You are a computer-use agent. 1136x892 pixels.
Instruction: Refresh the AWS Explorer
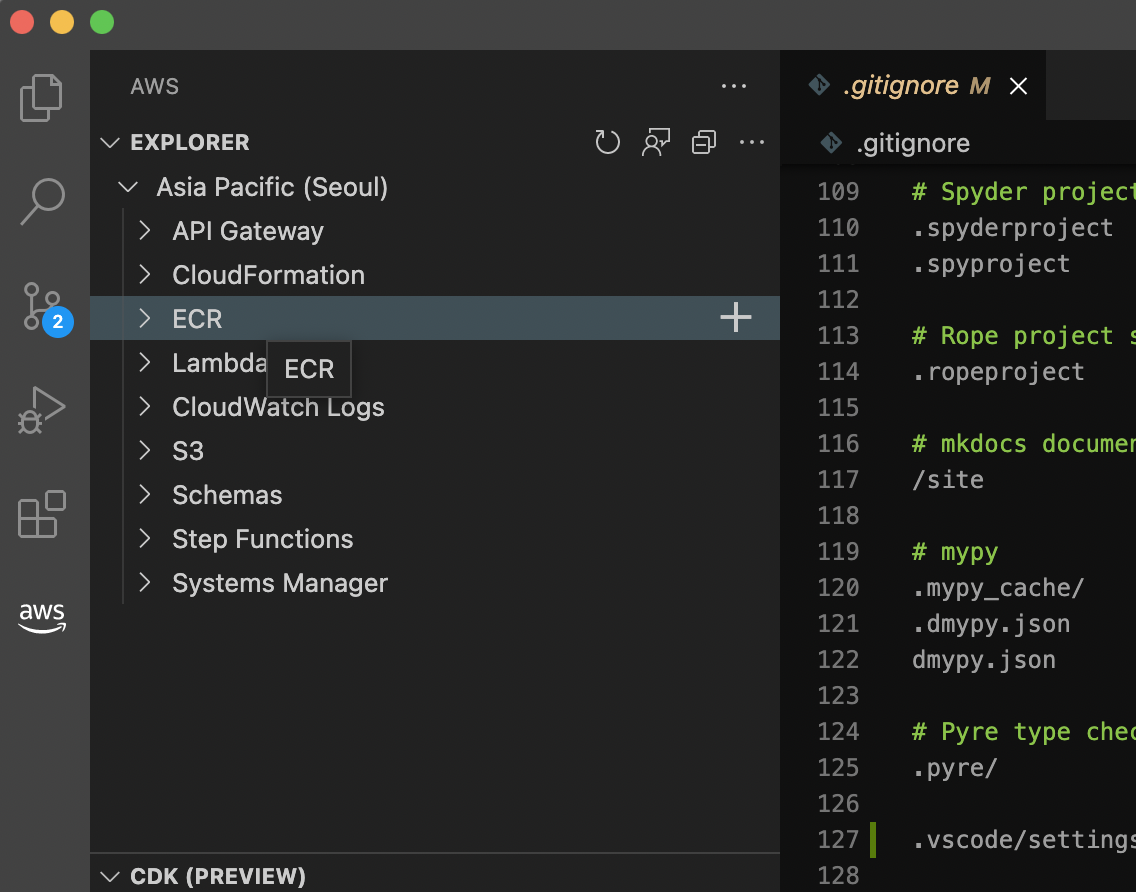click(x=607, y=142)
